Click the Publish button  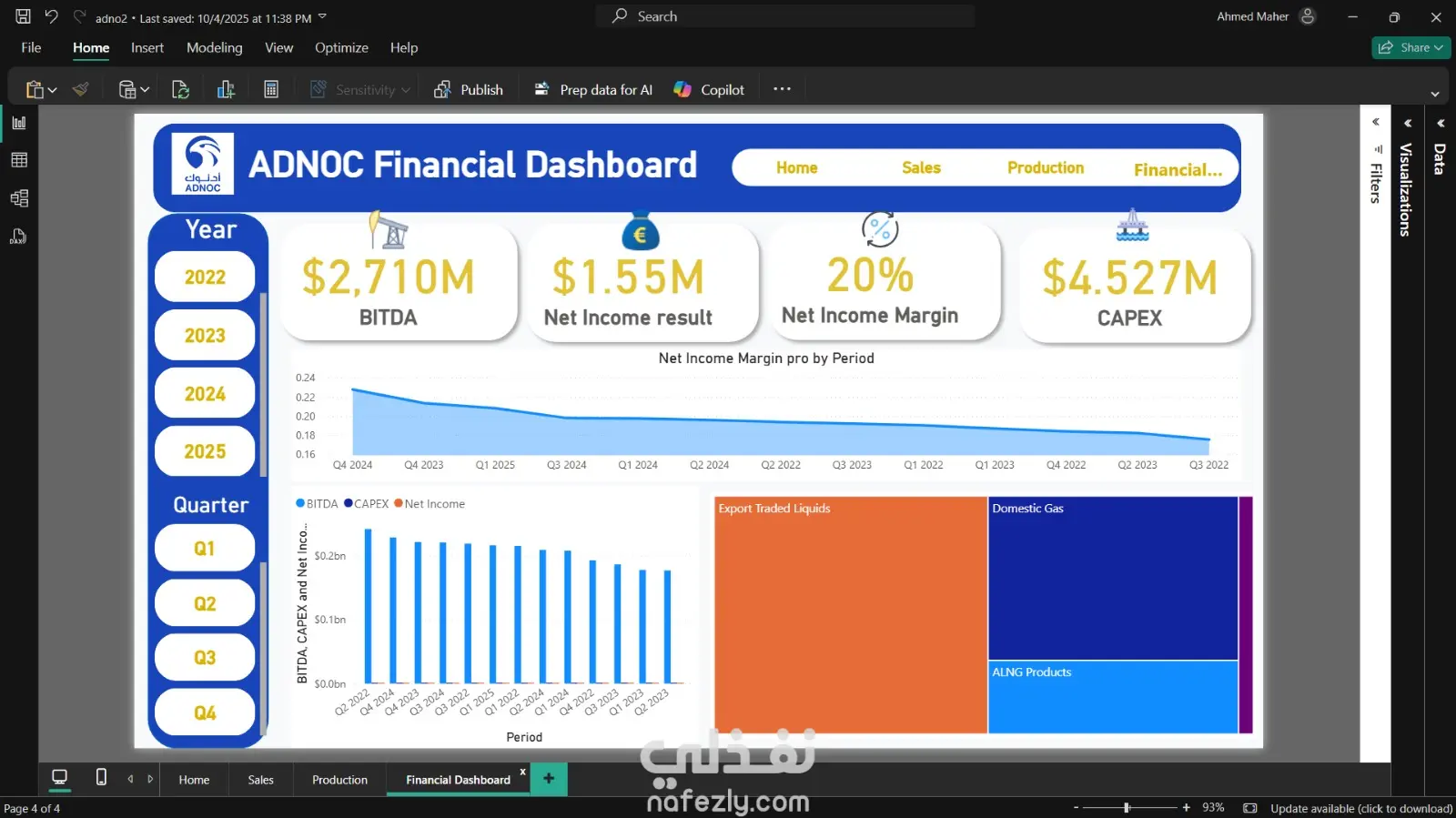[x=470, y=89]
